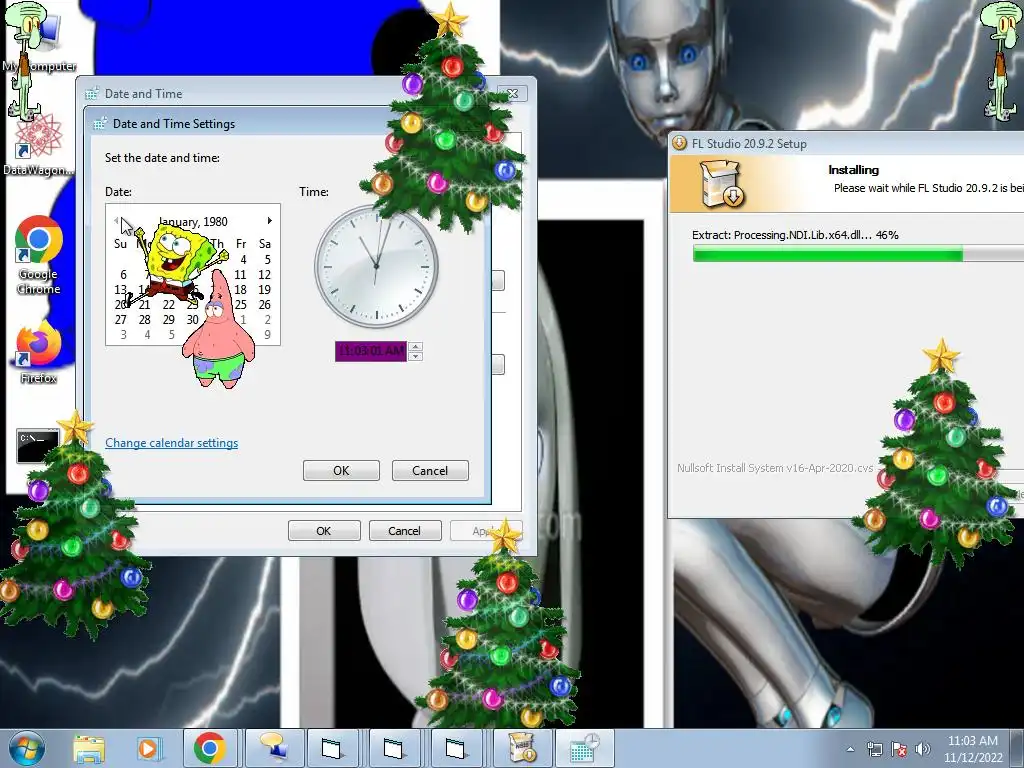Click Cancel in outer Date and Time window

(405, 531)
